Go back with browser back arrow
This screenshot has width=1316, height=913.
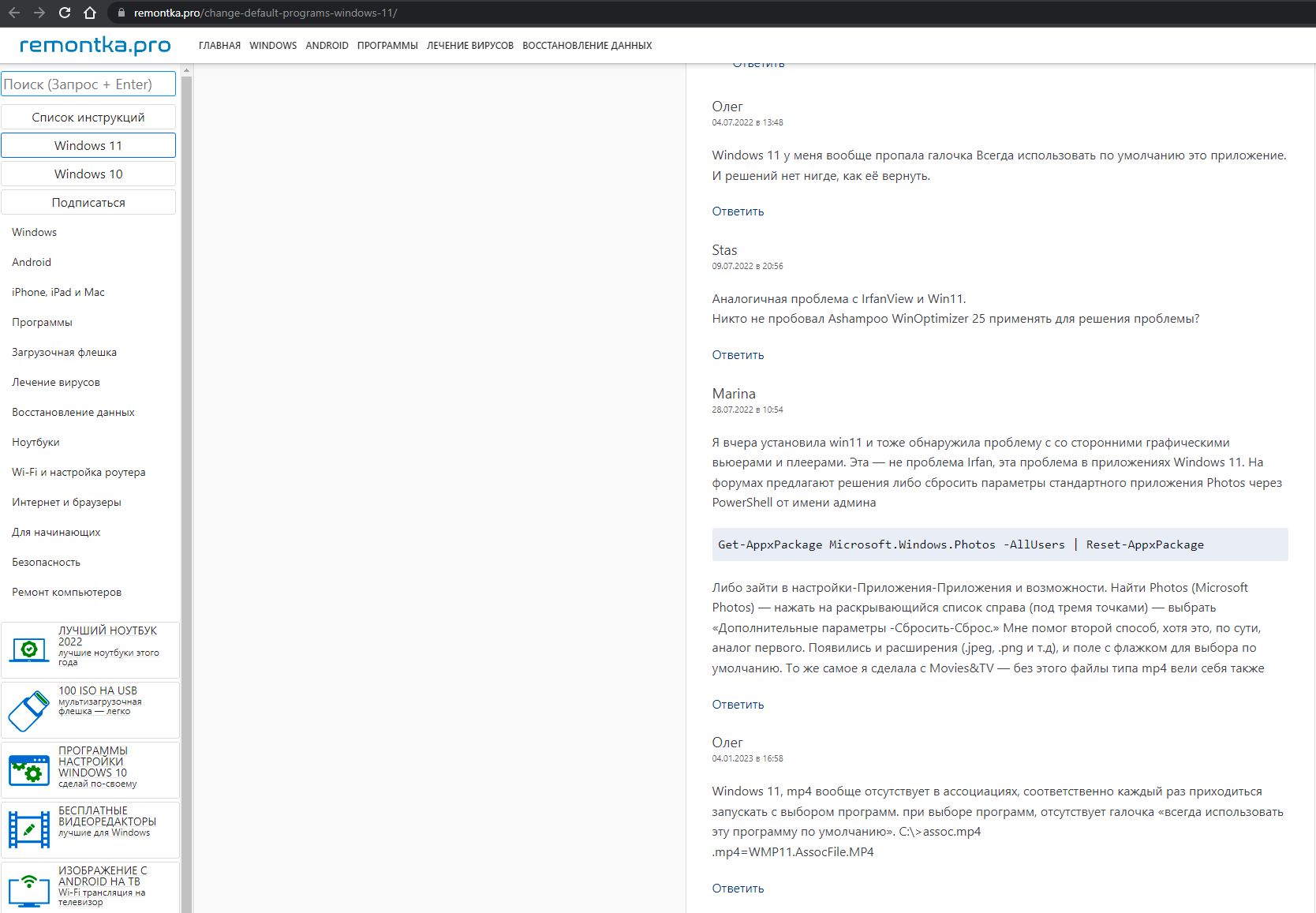(x=14, y=13)
